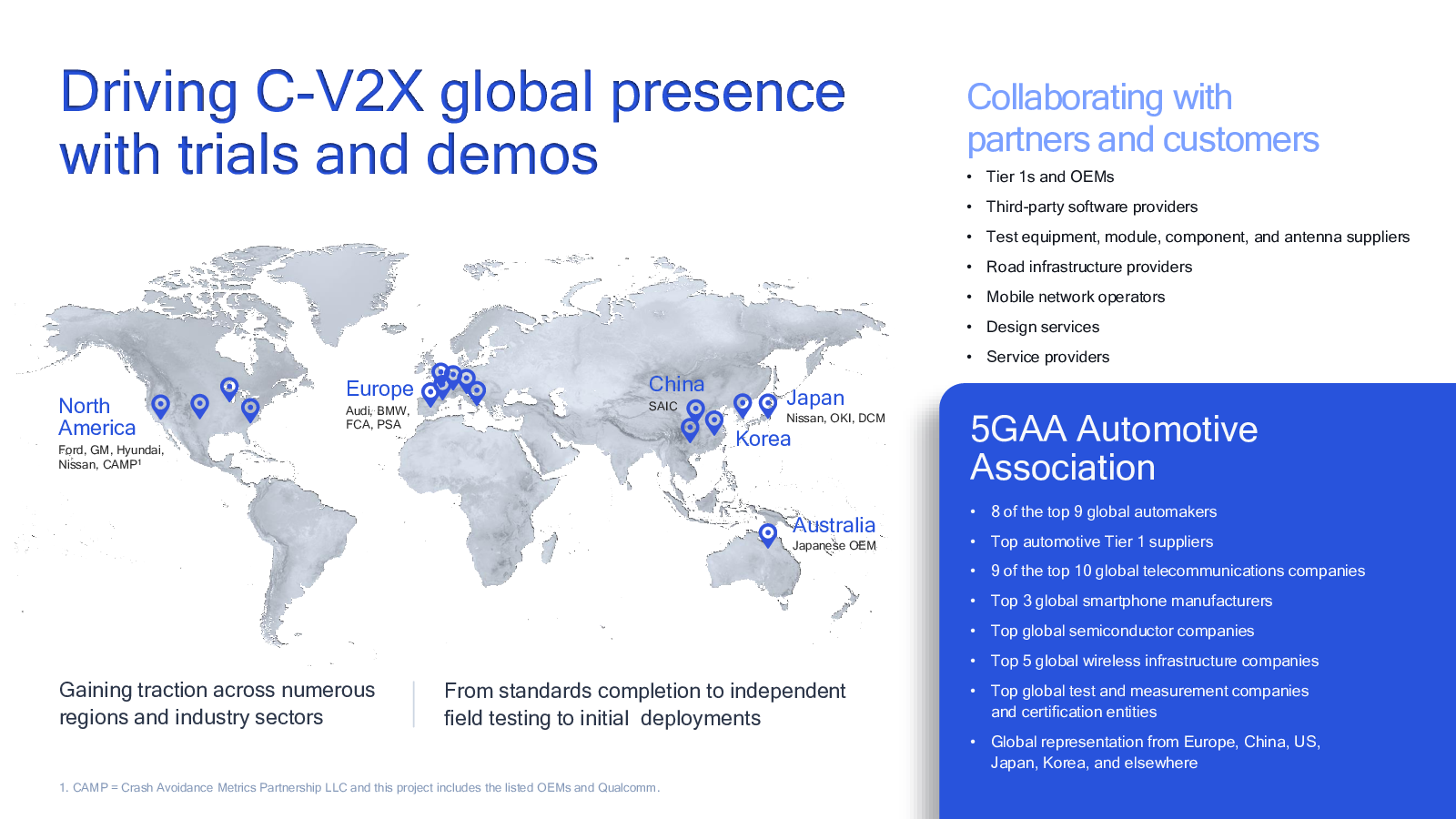Viewport: 1456px width, 819px height.
Task: Select 'Top 3 global smartphone manufacturers' bullet
Action: [1132, 601]
